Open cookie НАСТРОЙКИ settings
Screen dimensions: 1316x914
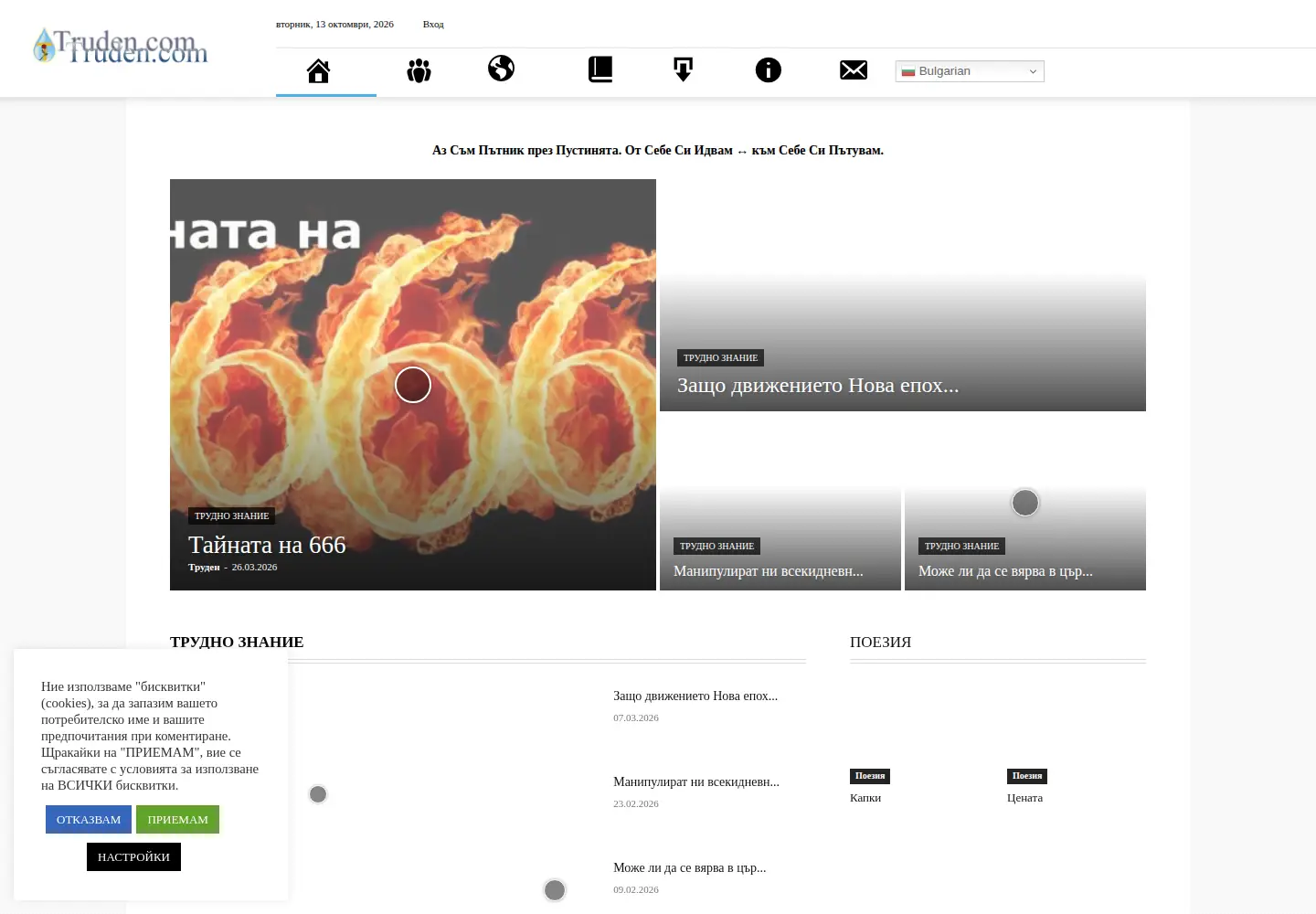pyautogui.click(x=133, y=856)
